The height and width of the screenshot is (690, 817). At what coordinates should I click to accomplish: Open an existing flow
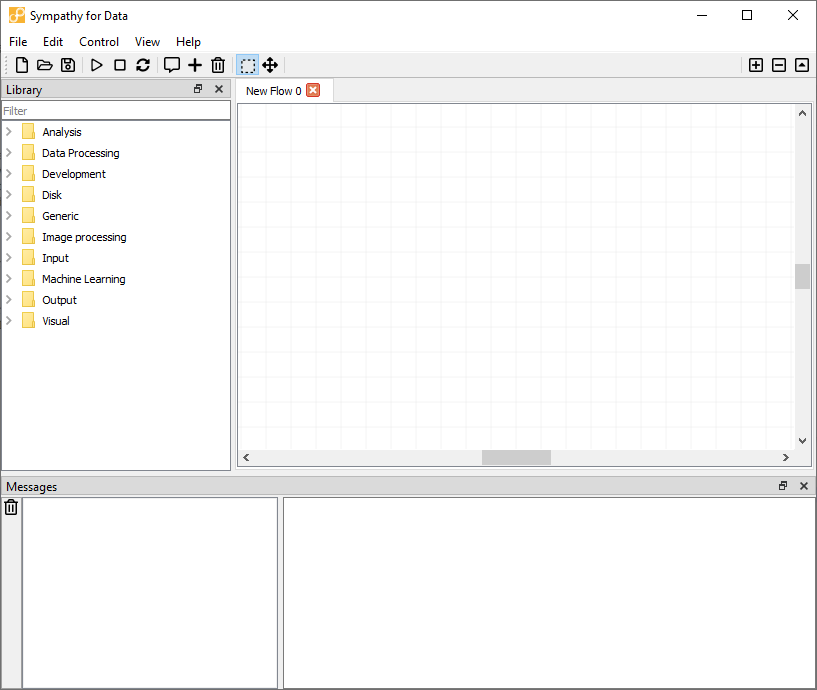(x=45, y=65)
